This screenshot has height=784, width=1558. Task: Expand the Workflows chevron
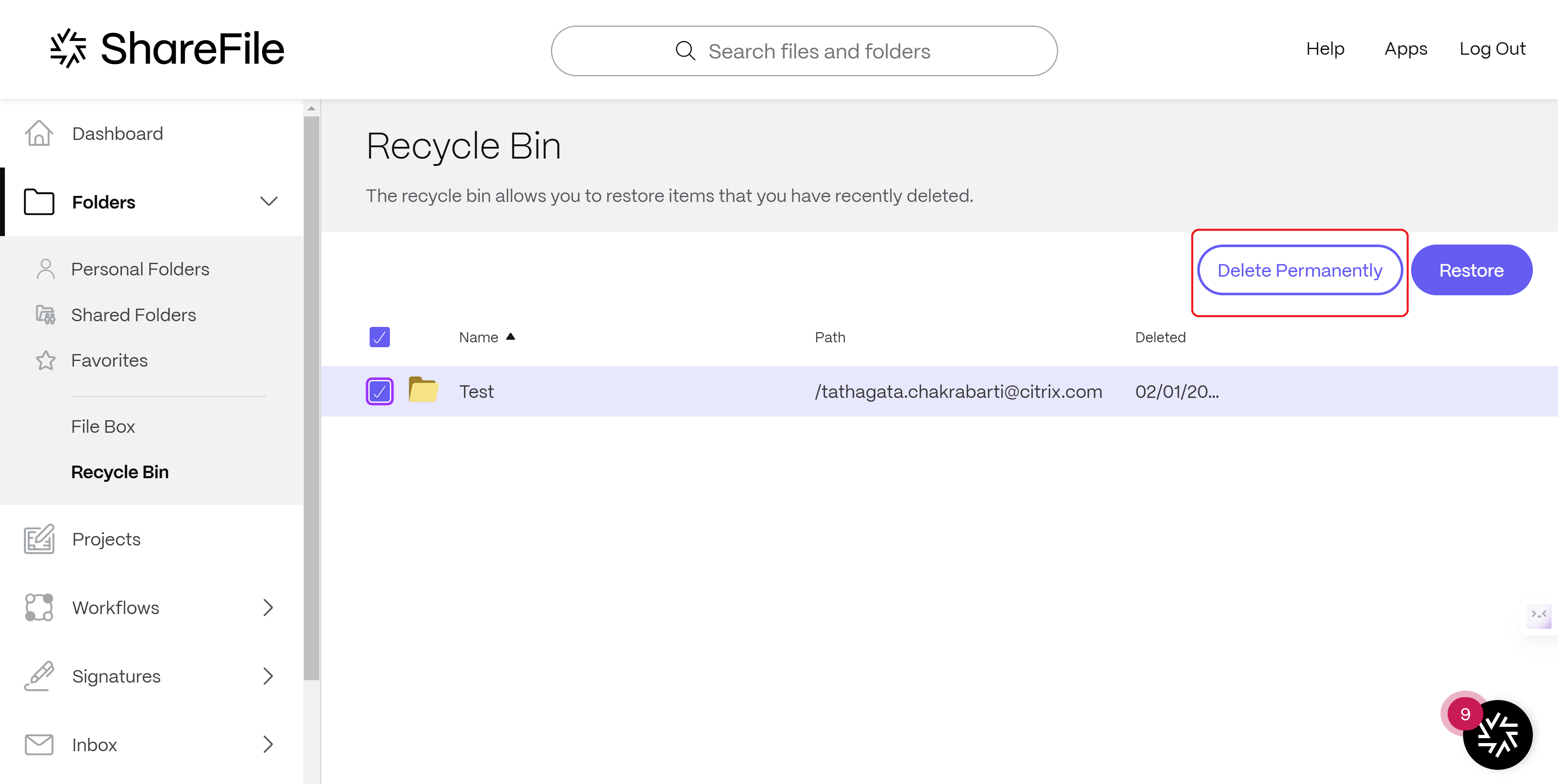pos(269,608)
